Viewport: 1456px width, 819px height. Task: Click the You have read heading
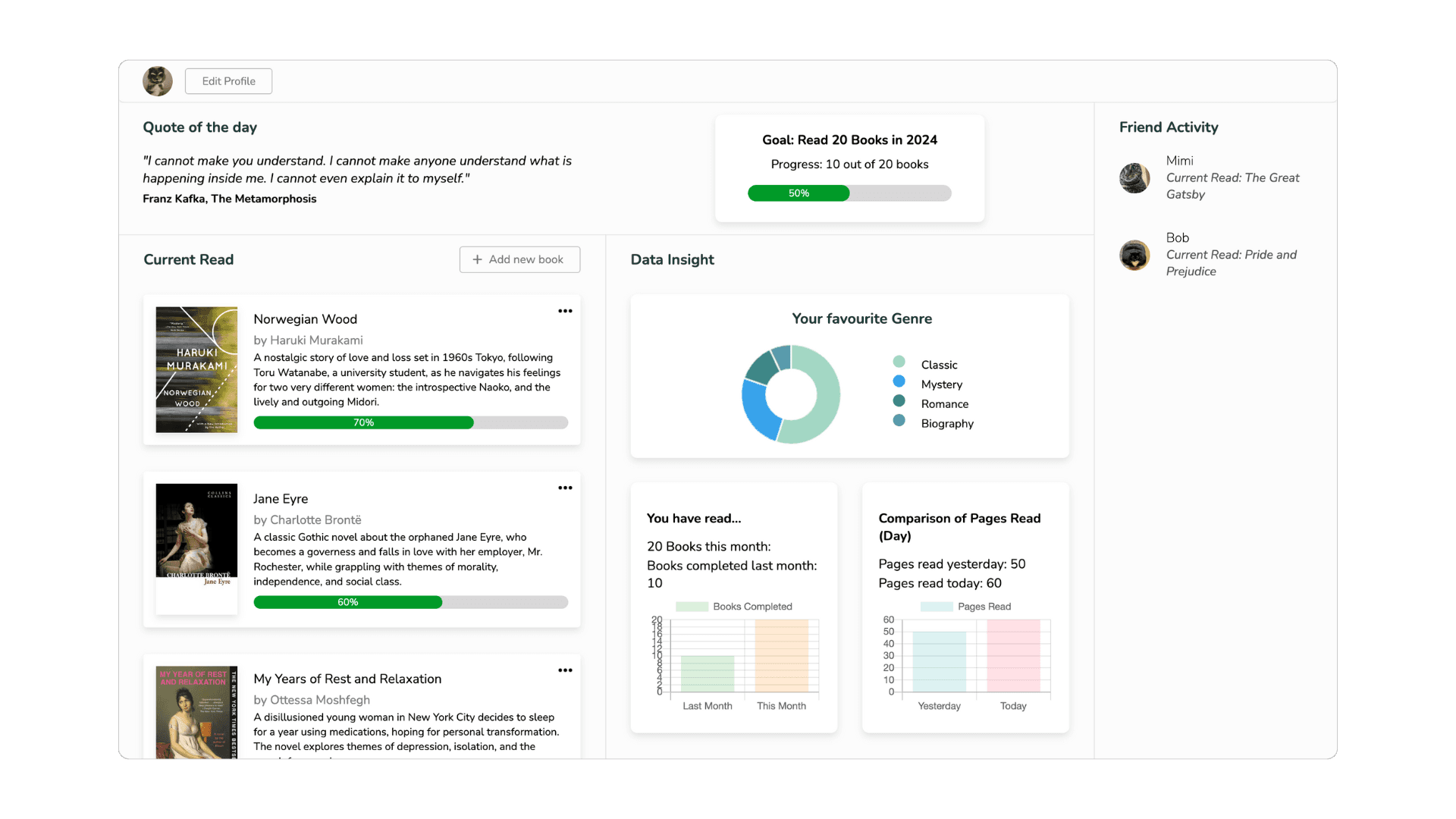[x=694, y=519]
